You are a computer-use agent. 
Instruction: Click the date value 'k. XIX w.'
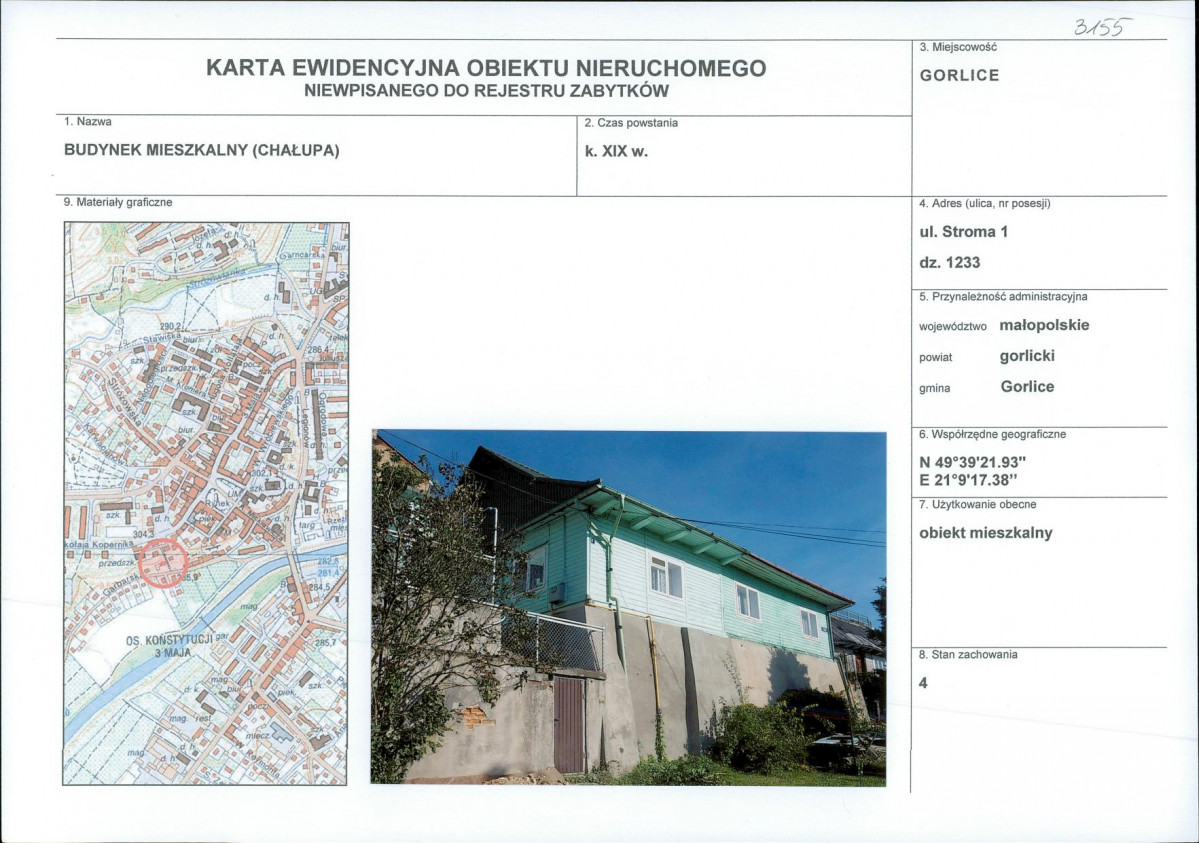coord(616,151)
